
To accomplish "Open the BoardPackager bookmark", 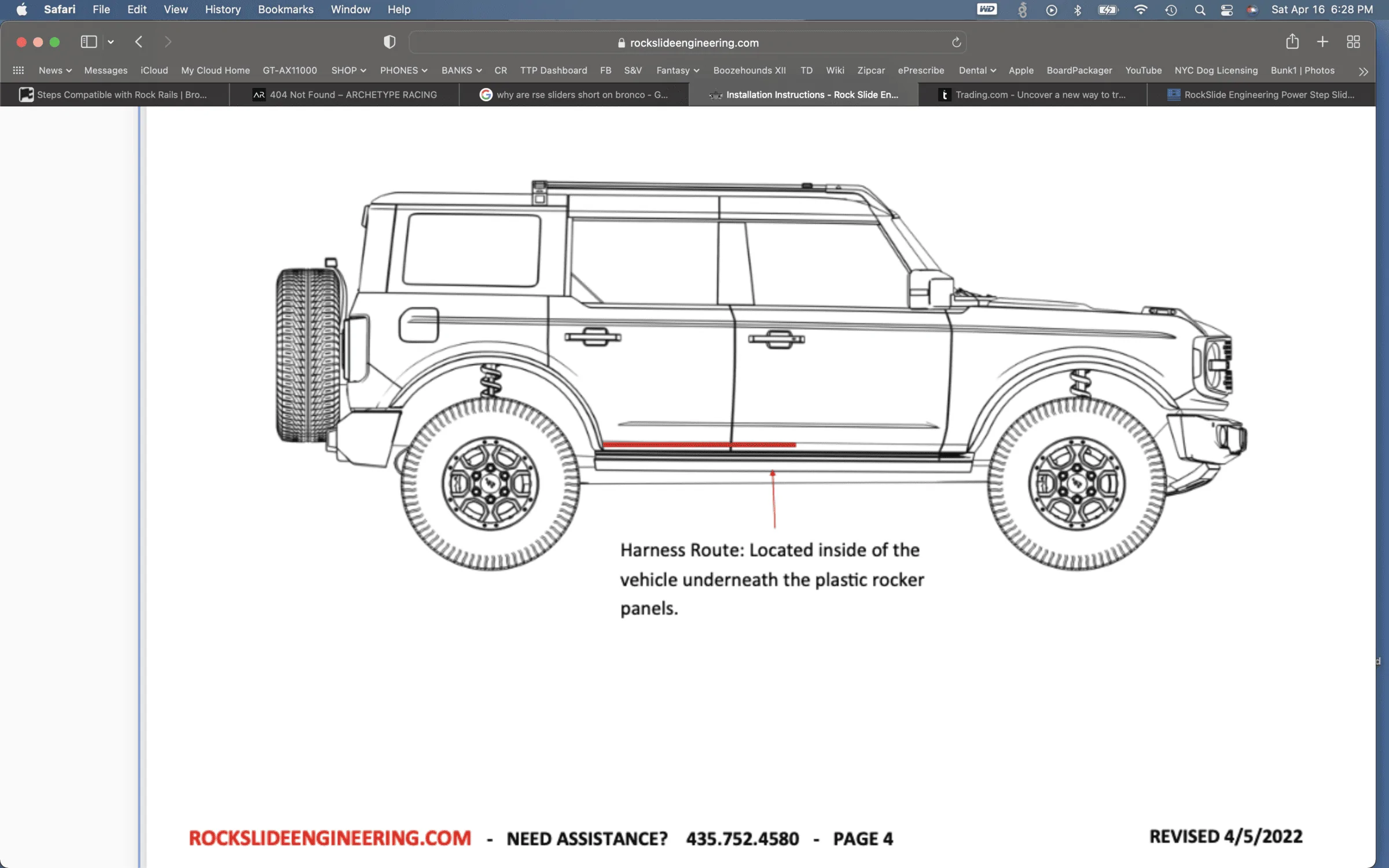I will tap(1079, 70).
